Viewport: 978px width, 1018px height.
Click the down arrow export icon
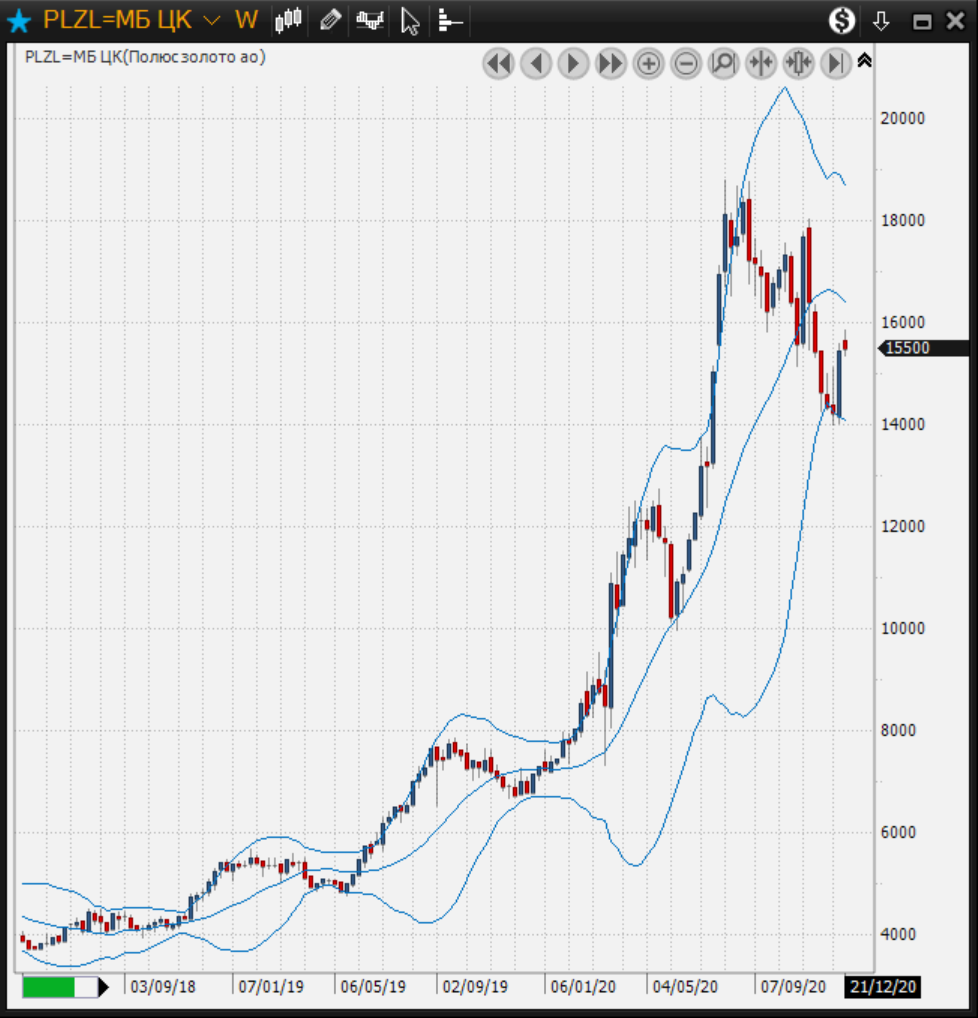coord(881,21)
